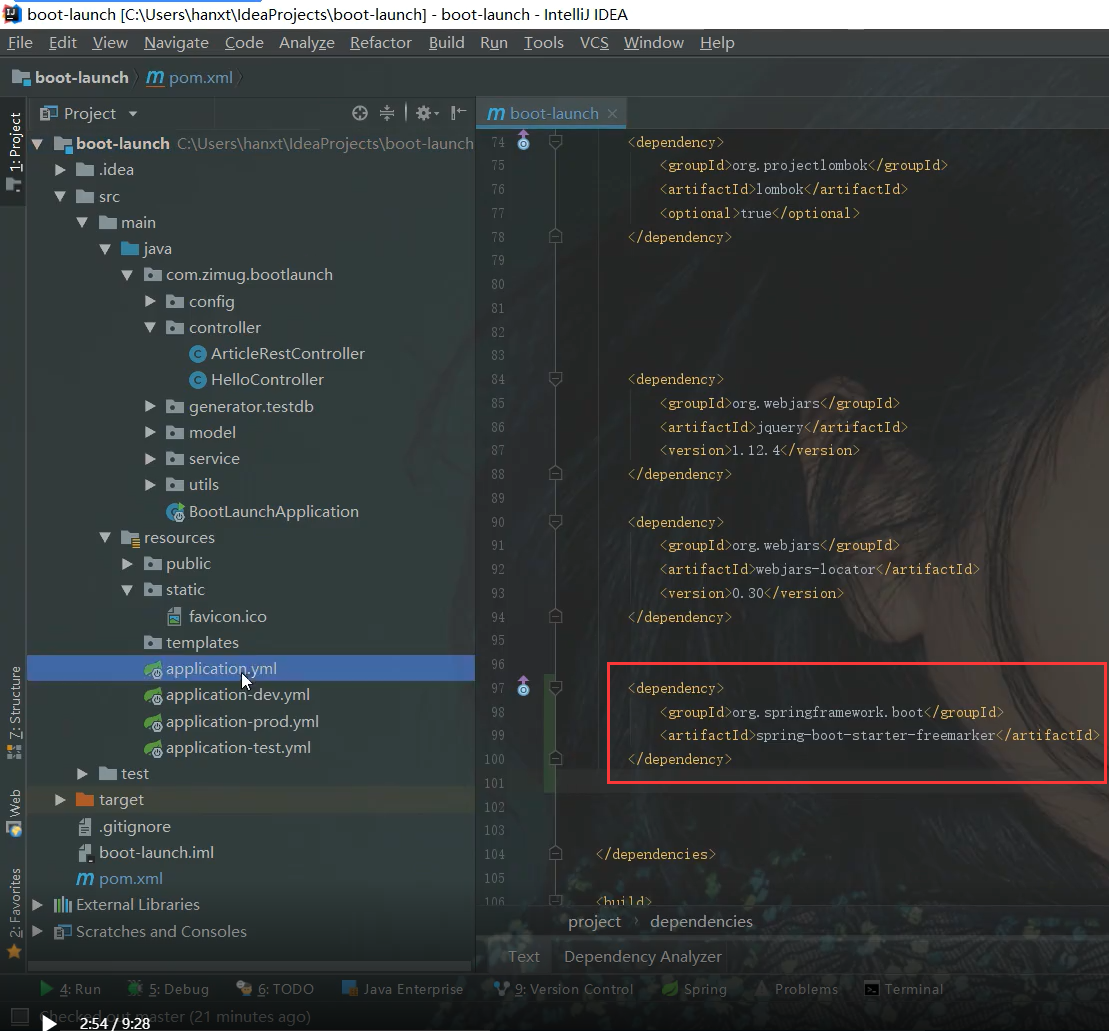This screenshot has height=1031, width=1109.
Task: Open the Terminal tool window
Action: pos(904,989)
